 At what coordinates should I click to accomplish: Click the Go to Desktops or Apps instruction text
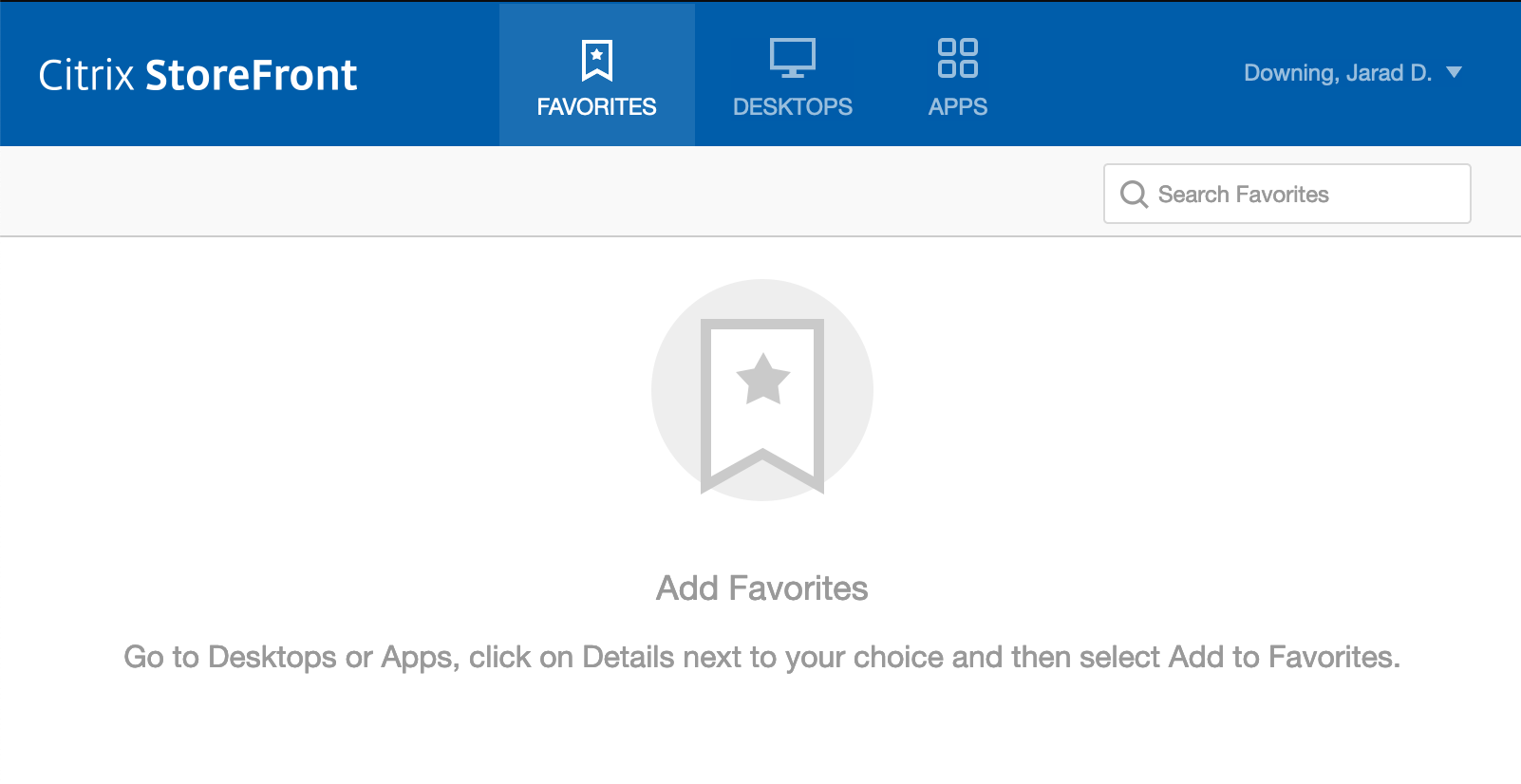click(x=762, y=657)
